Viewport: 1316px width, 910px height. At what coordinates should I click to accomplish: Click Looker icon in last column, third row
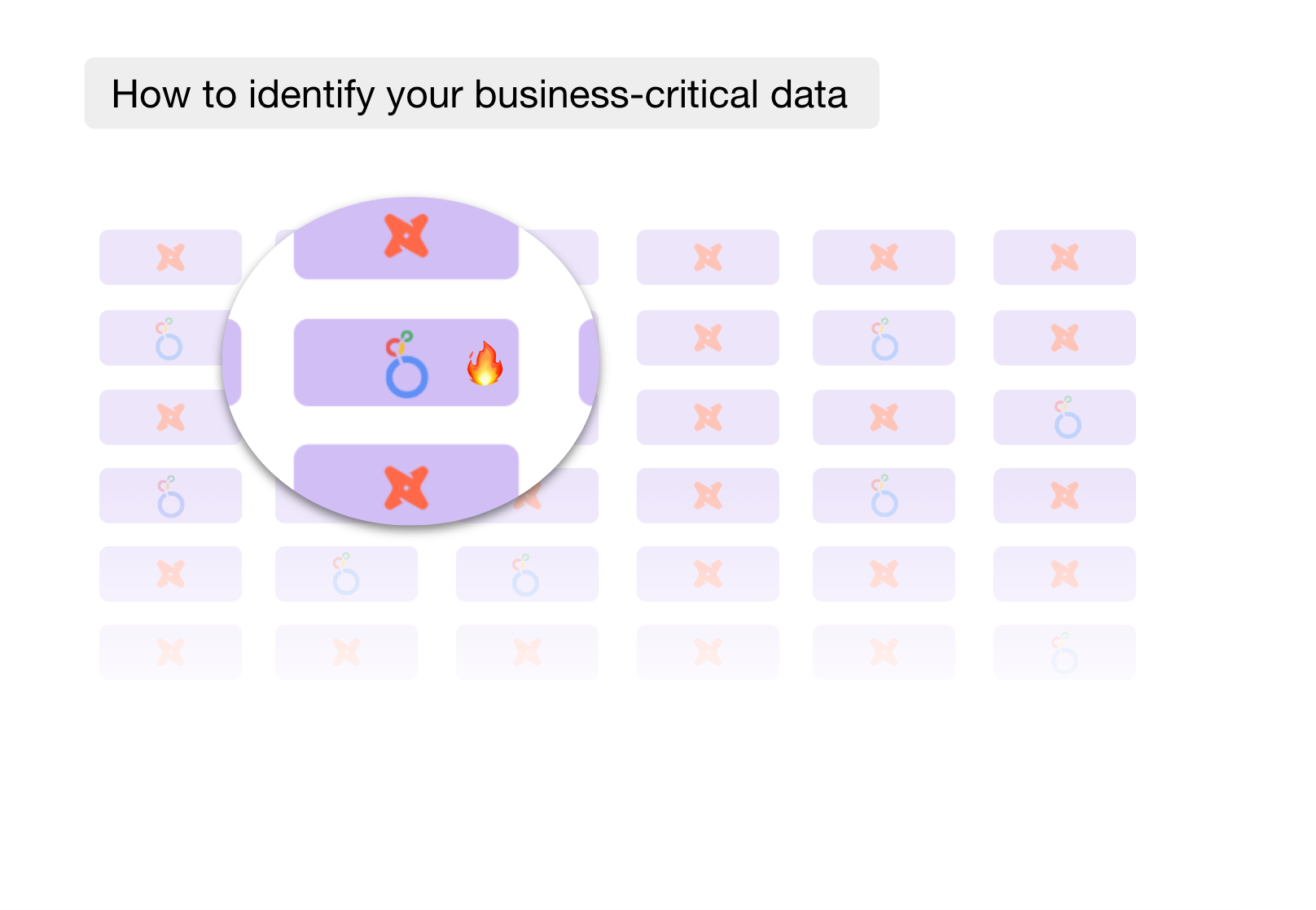[x=1067, y=418]
